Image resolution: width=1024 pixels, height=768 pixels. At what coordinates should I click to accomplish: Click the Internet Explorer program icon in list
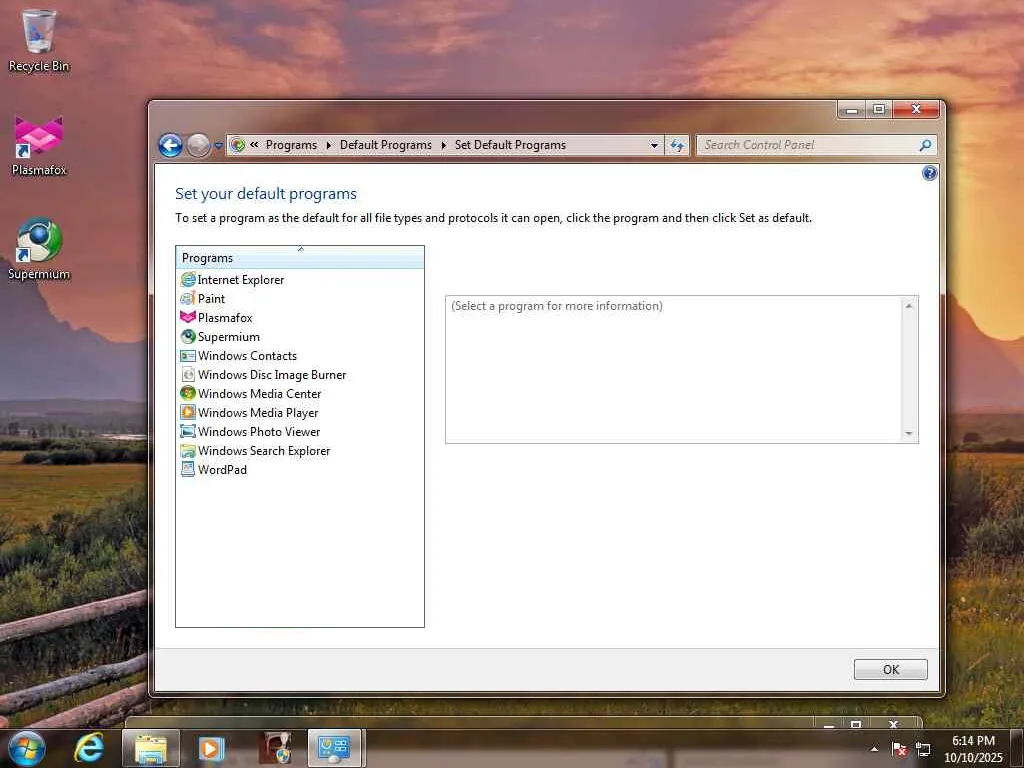[188, 280]
